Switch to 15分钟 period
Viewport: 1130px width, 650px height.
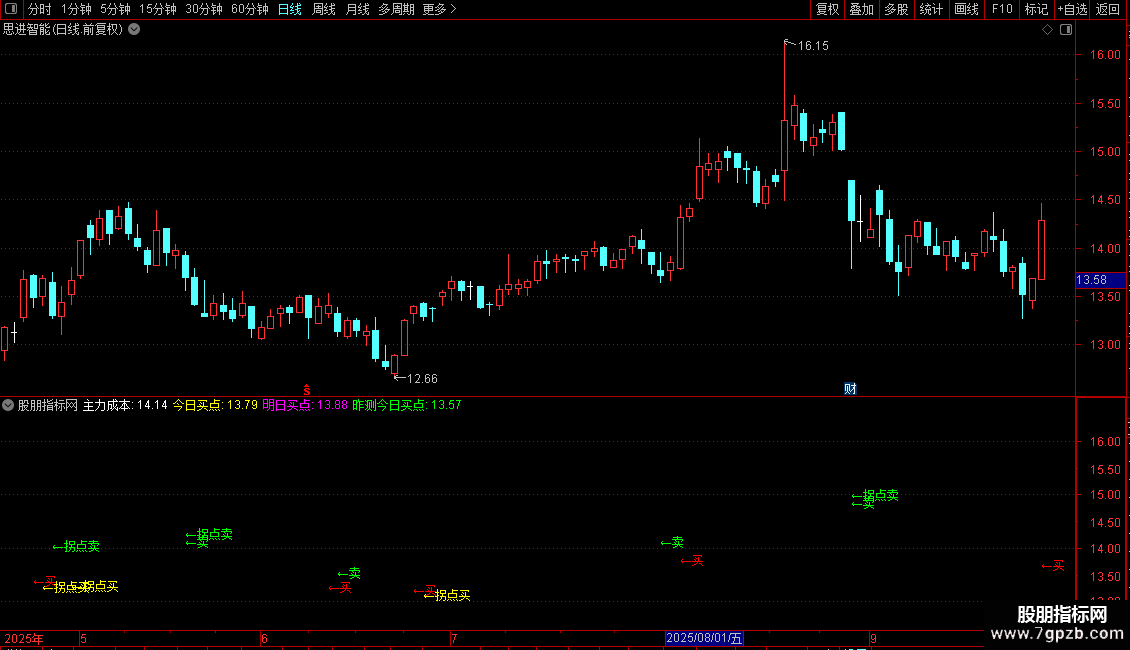pos(157,9)
